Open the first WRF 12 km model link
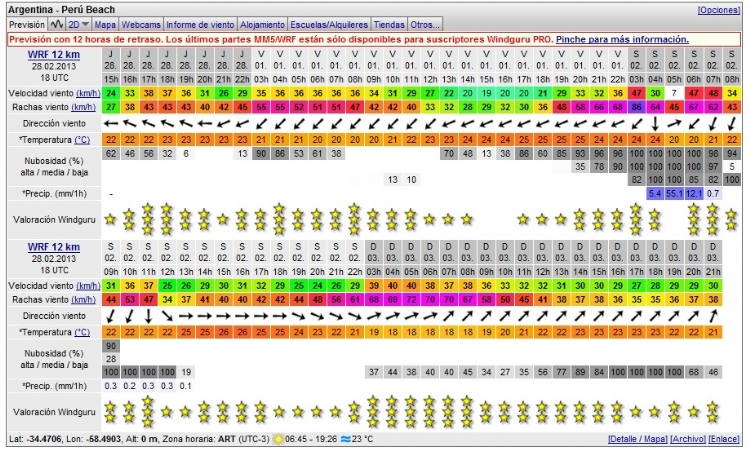 click(x=54, y=55)
